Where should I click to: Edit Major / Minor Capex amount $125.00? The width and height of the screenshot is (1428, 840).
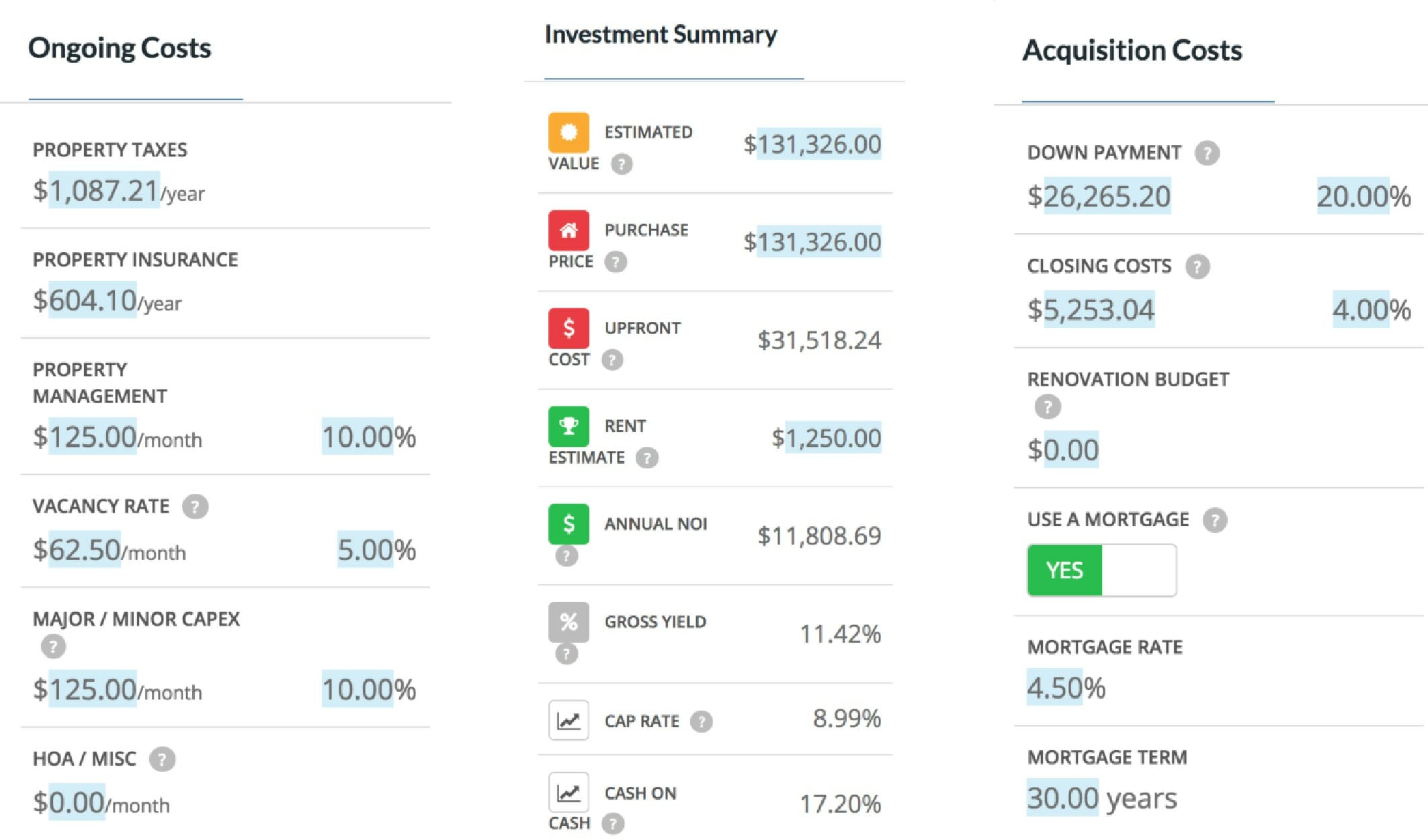93,689
